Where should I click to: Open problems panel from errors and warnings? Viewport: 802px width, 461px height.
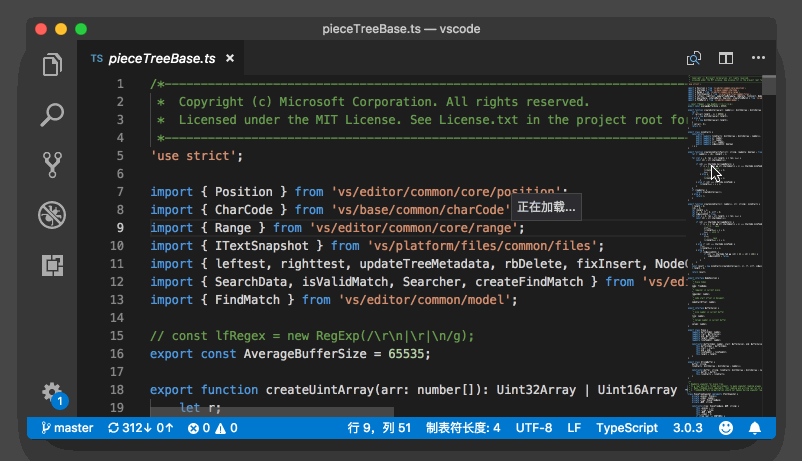point(213,428)
